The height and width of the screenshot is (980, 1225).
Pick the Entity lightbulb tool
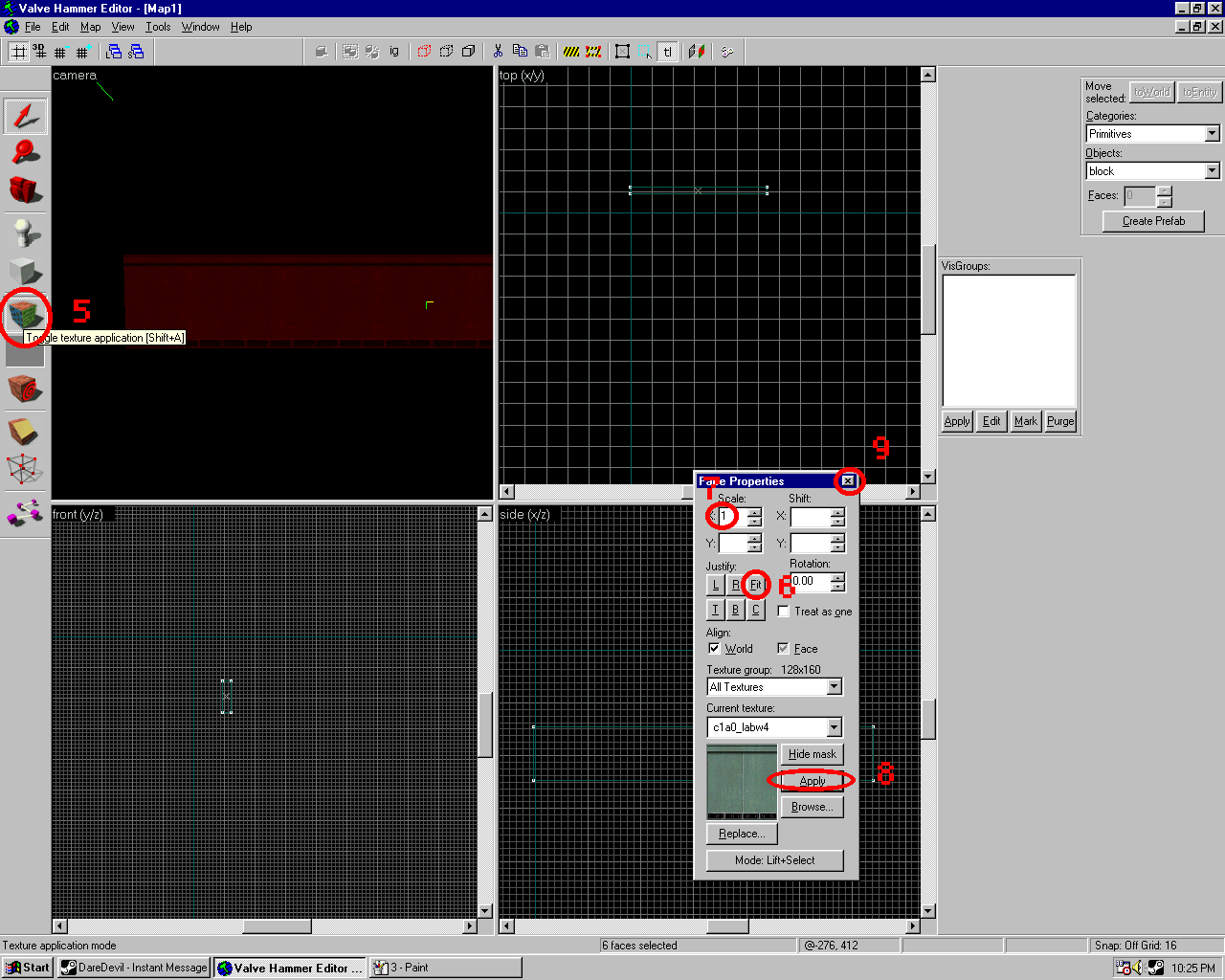click(26, 233)
